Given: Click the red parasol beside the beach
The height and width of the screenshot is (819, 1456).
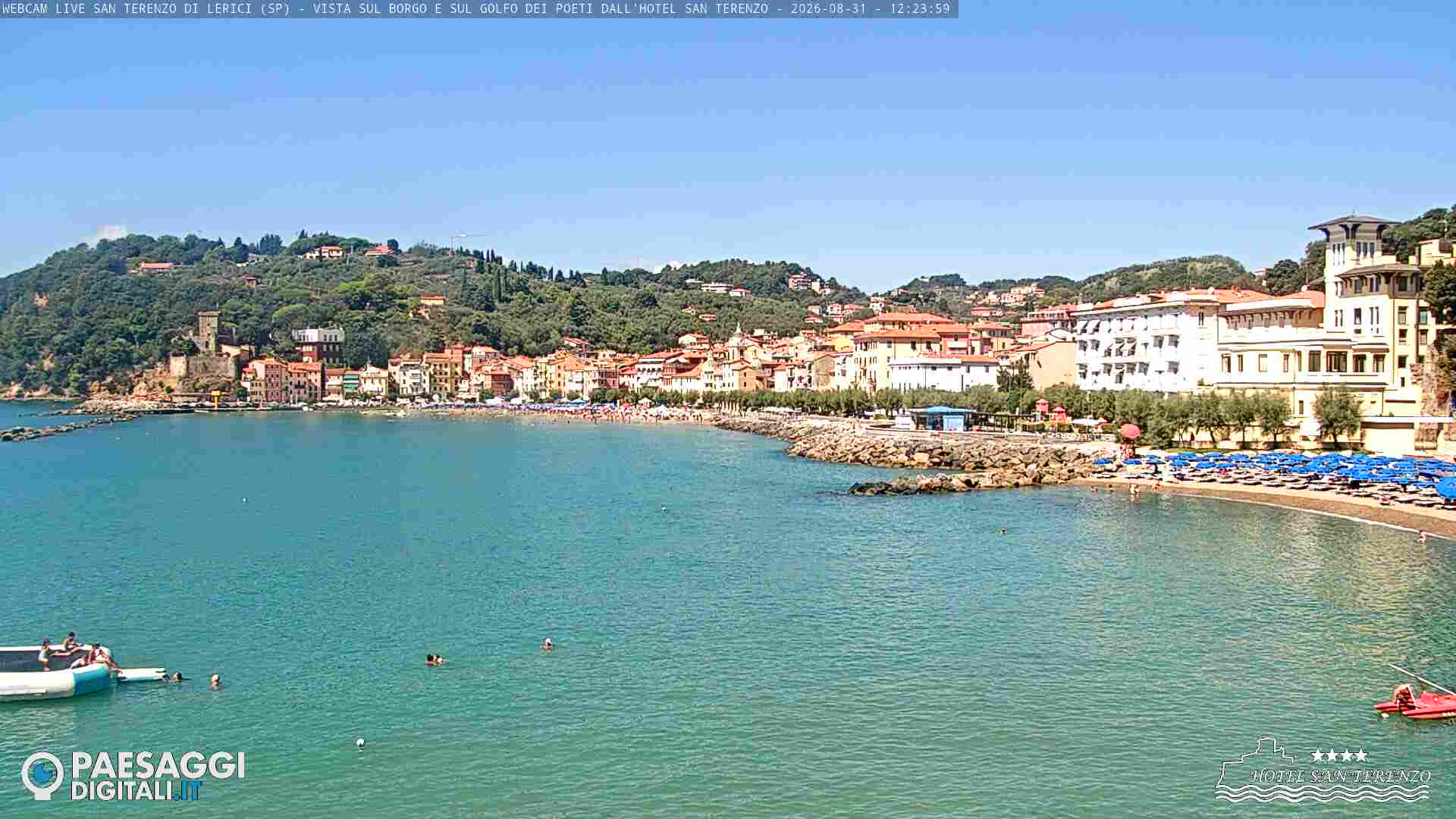Looking at the screenshot, I should point(1130,431).
